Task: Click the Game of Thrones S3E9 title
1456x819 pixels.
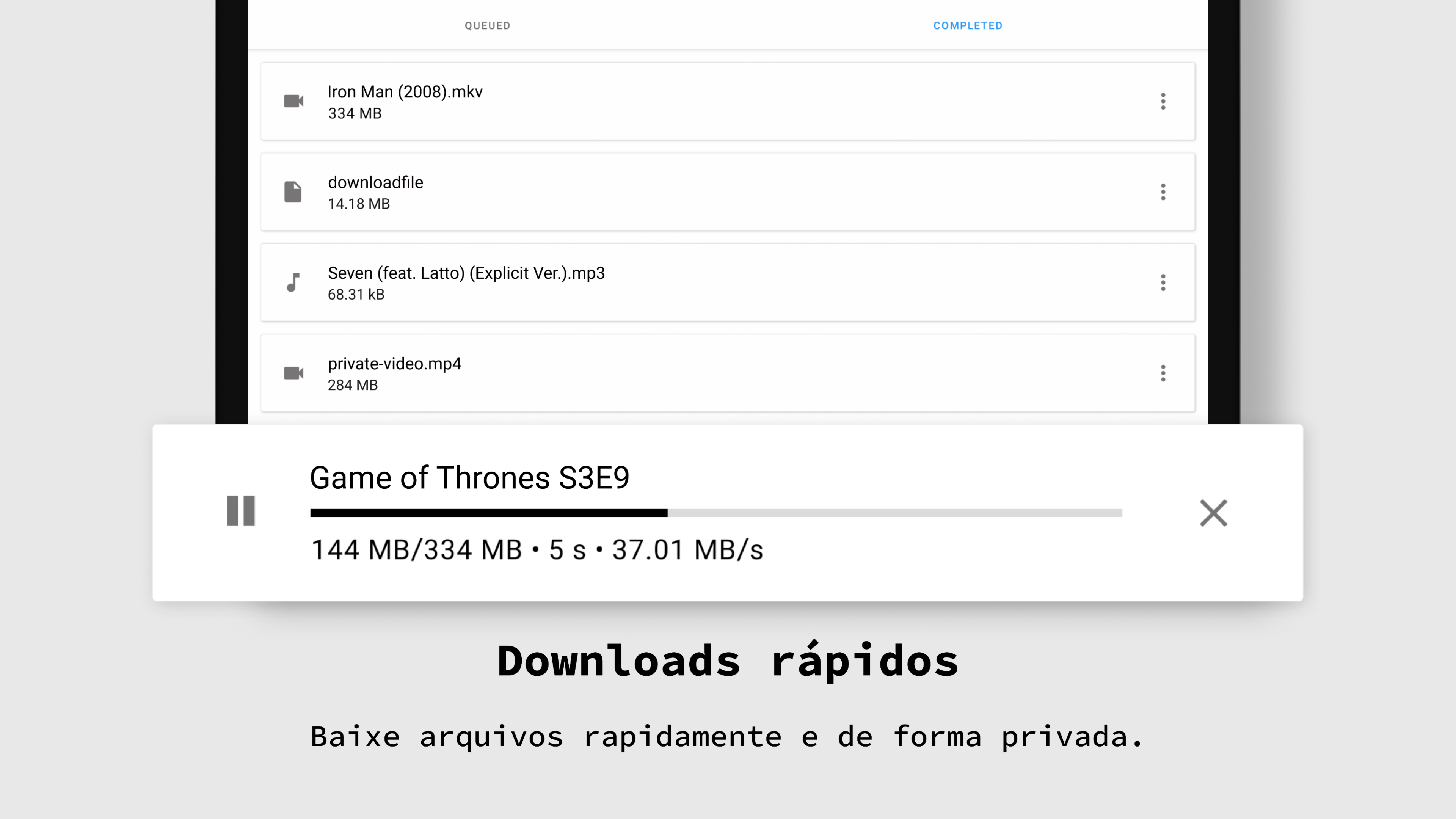Action: [x=470, y=478]
